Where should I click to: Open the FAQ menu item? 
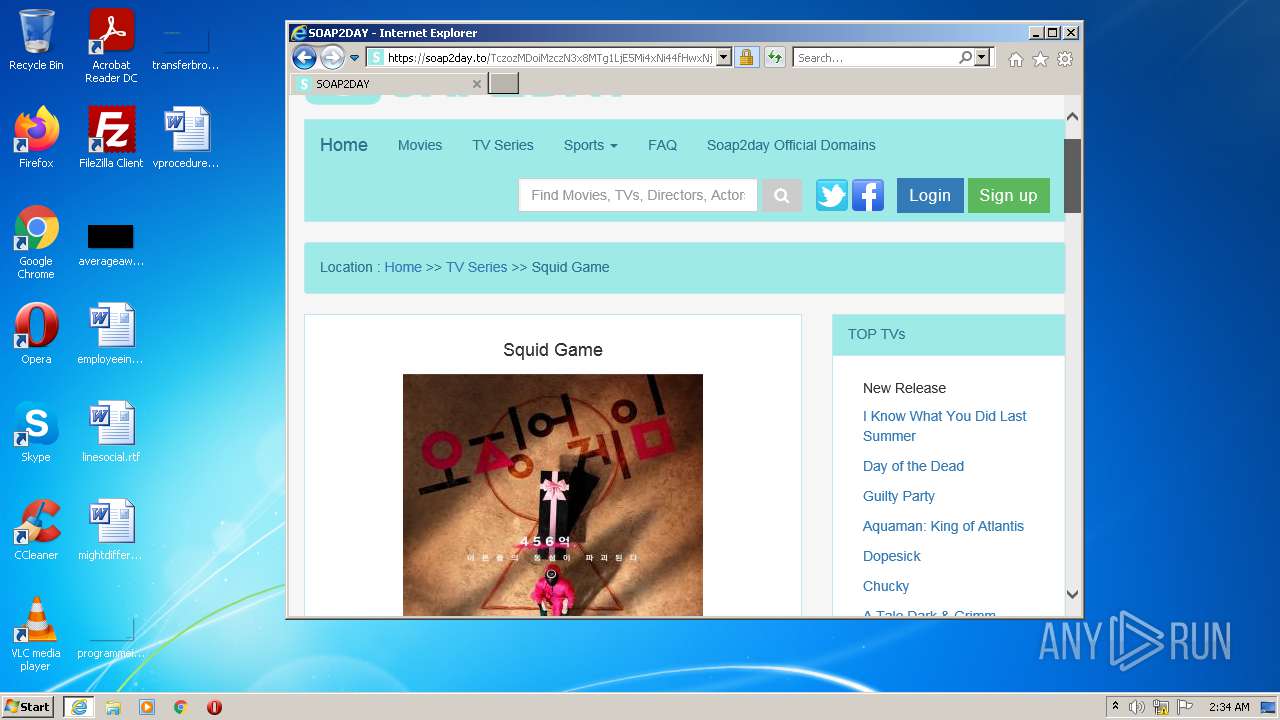tap(662, 145)
